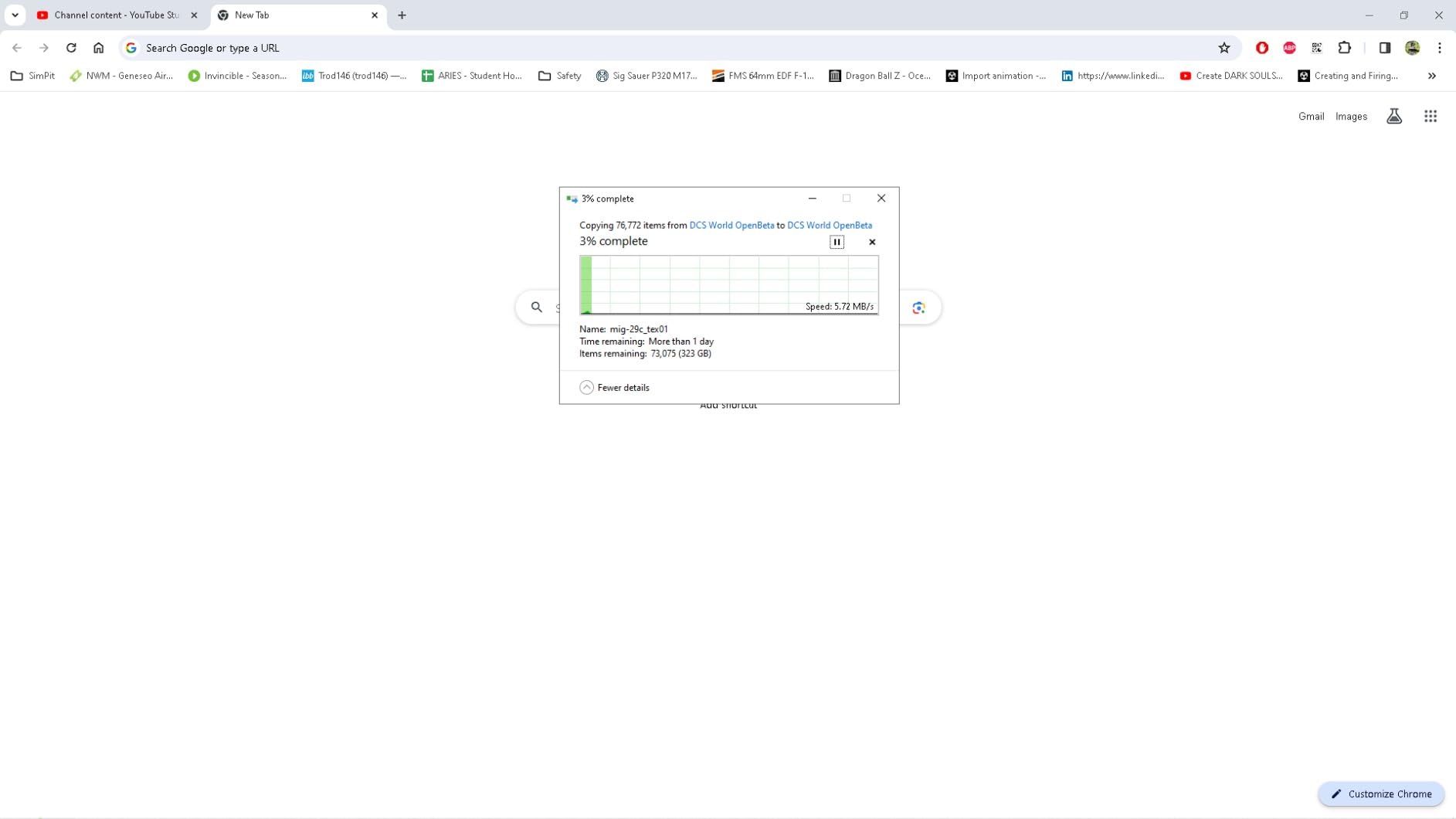
Task: Open the destination DCS World OpenBeta folder link
Action: pos(830,226)
